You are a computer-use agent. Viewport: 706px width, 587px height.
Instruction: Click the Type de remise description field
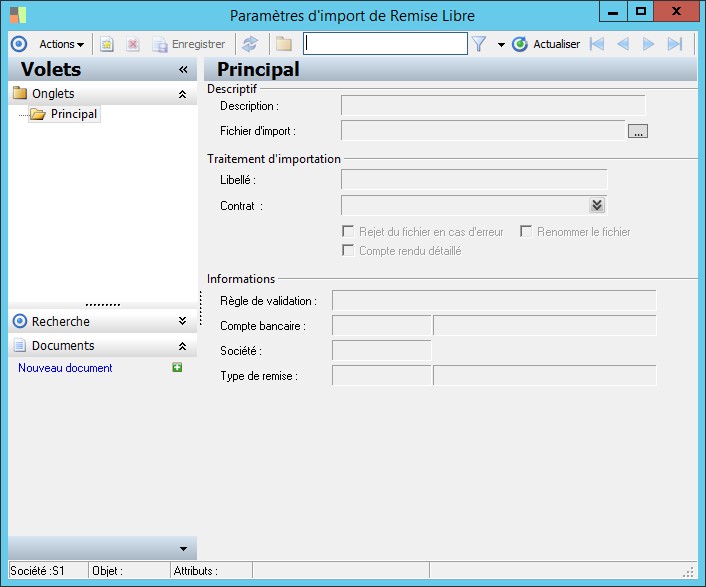(545, 375)
